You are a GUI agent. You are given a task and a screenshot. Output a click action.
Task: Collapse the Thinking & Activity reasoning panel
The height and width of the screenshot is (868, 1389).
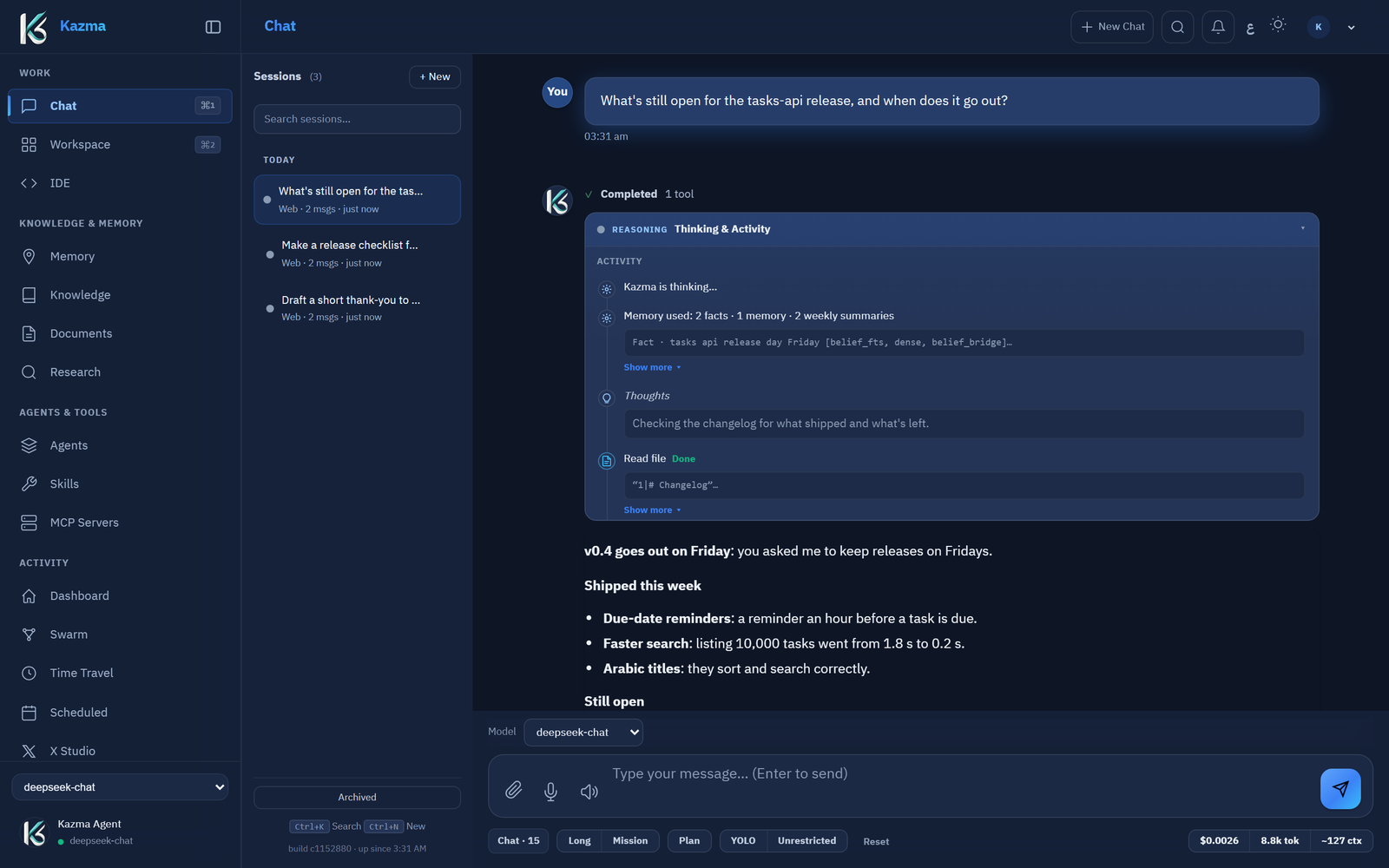click(x=951, y=229)
